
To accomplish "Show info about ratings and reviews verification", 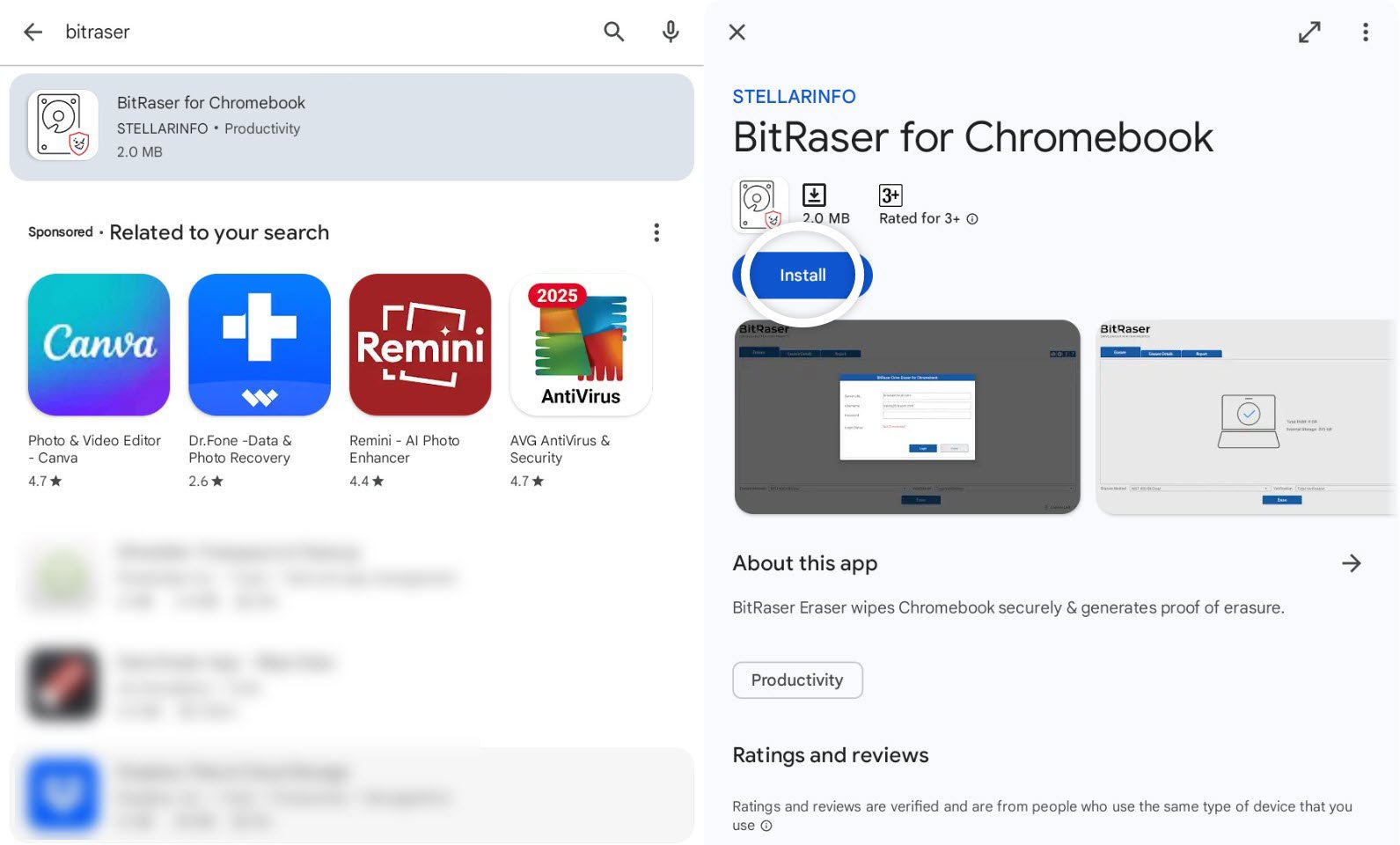I will 766,826.
